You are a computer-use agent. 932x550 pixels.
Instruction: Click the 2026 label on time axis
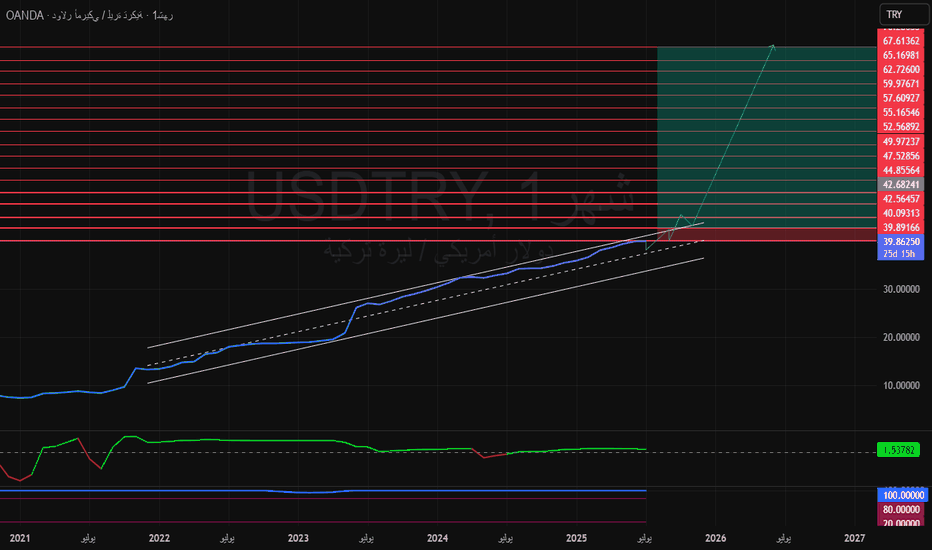tap(716, 538)
